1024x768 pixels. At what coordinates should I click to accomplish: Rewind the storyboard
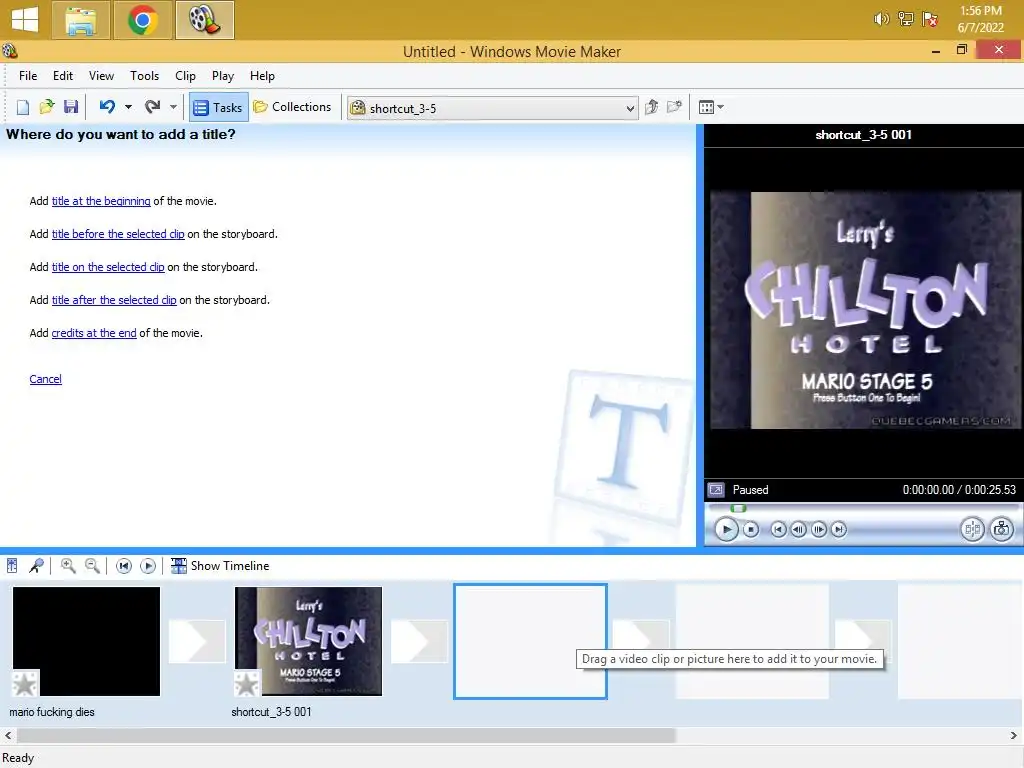123,566
